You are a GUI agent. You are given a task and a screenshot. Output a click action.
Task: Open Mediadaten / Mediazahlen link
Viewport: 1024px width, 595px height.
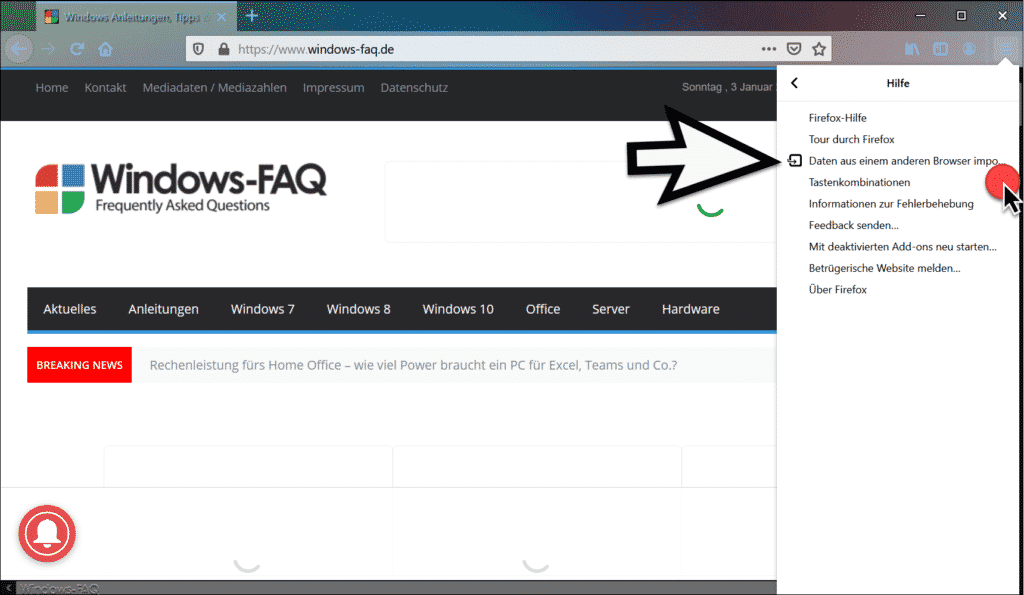coord(214,88)
